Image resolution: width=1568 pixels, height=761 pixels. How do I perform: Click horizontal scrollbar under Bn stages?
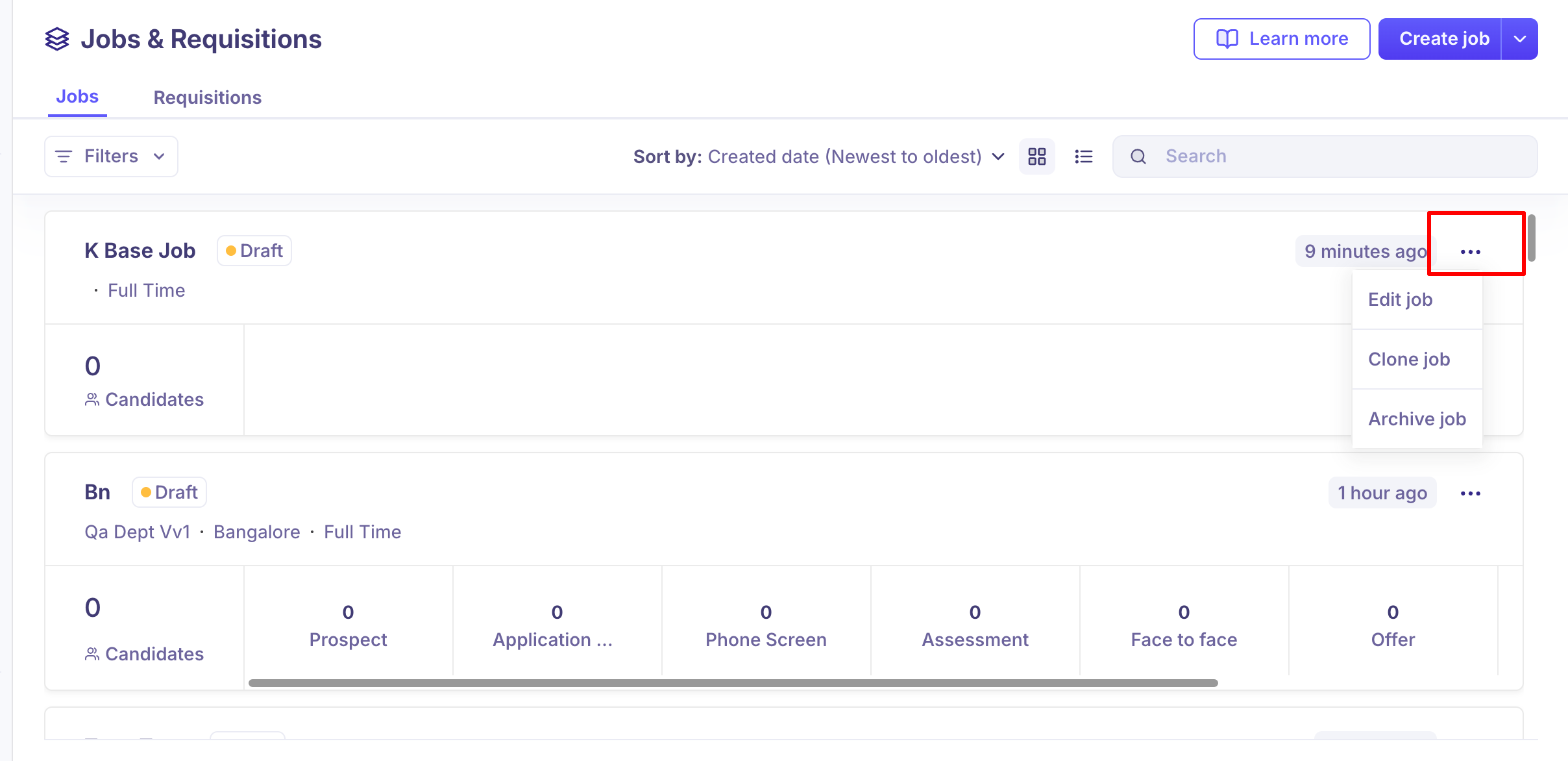pyautogui.click(x=733, y=683)
